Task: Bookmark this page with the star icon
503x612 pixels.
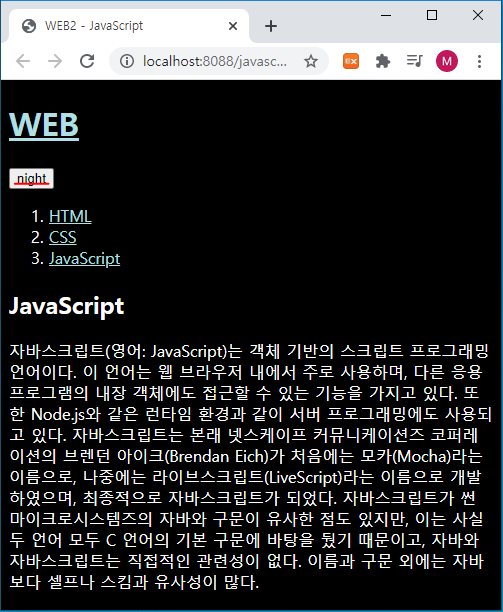Action: 311,61
